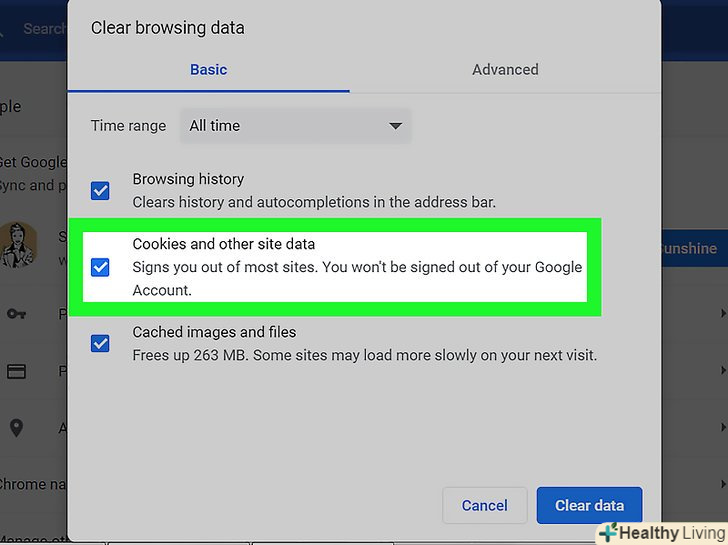
Task: Switch to the Advanced tab
Action: [x=505, y=70]
